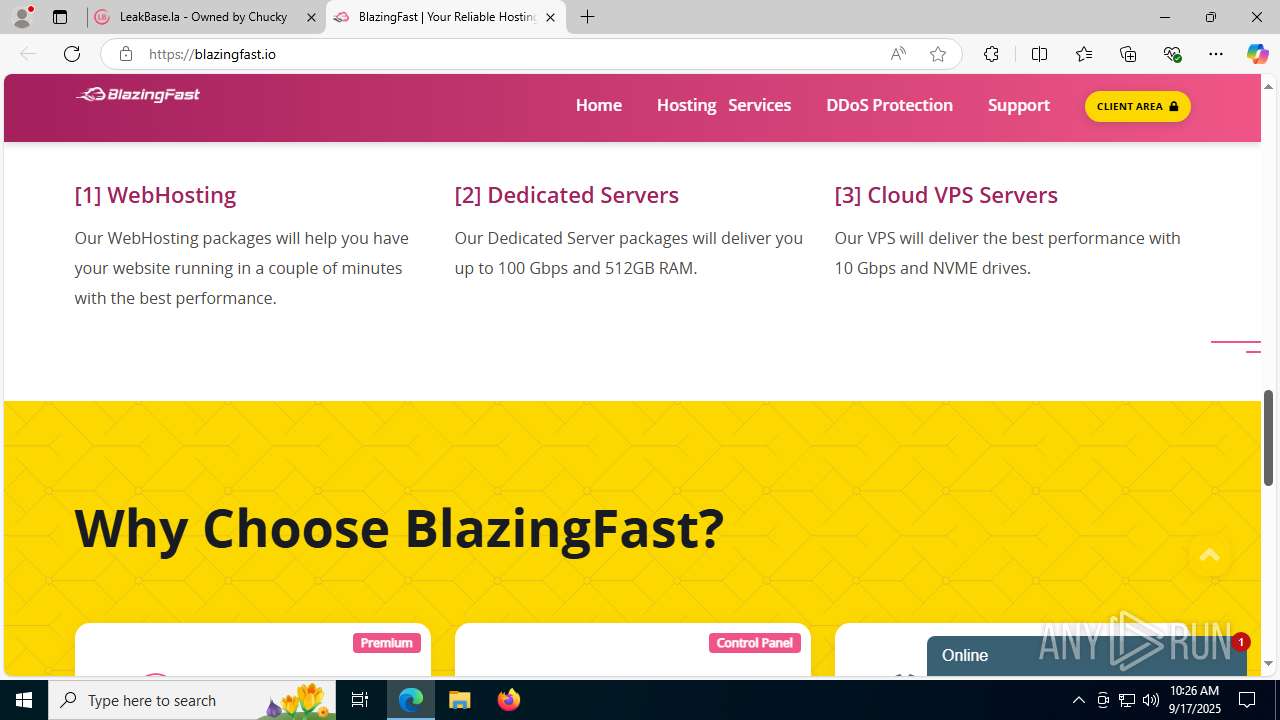1280x720 pixels.
Task: Open Browser essentials icon
Action: coord(1172,54)
